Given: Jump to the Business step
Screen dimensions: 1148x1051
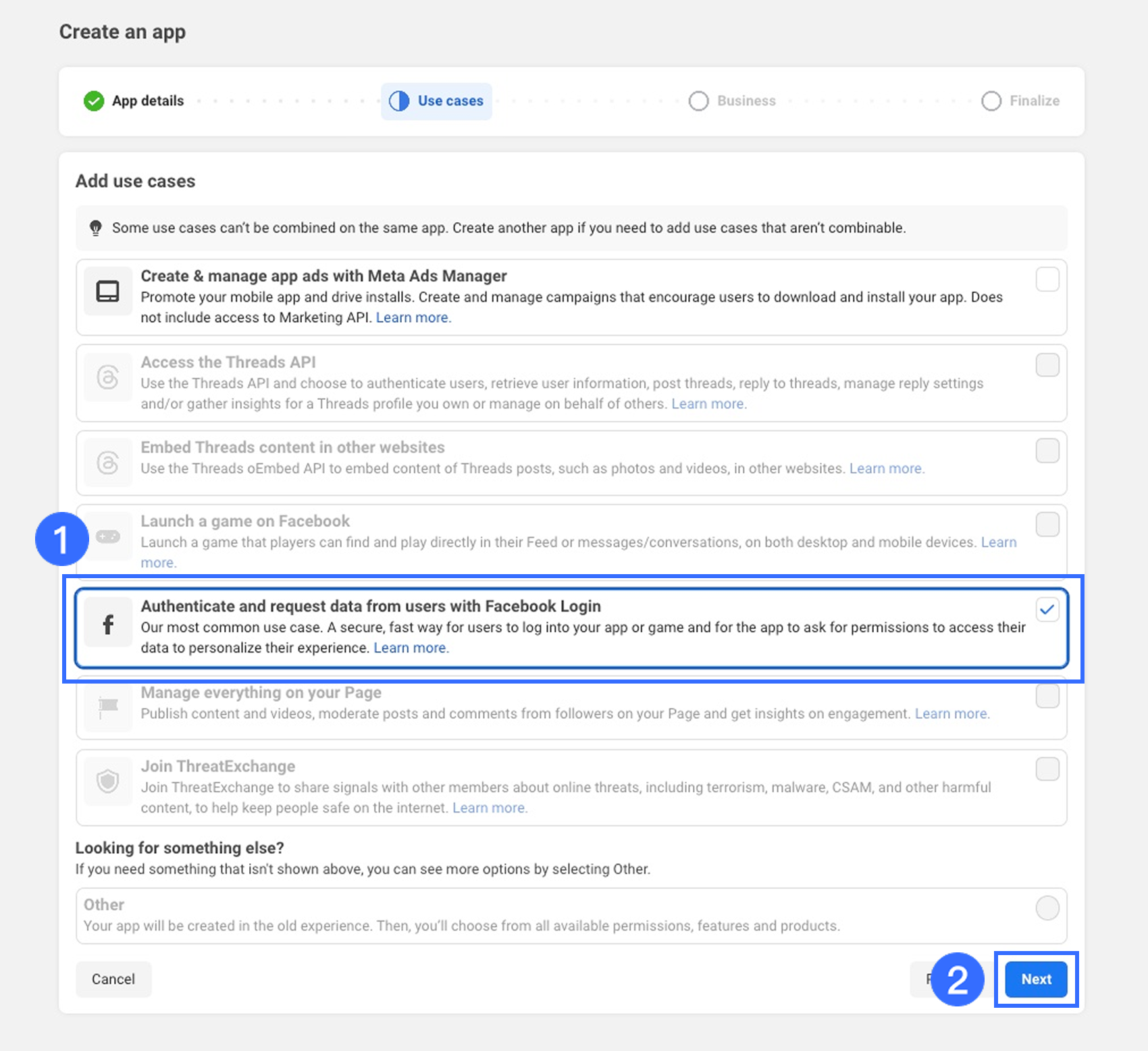Looking at the screenshot, I should (733, 101).
